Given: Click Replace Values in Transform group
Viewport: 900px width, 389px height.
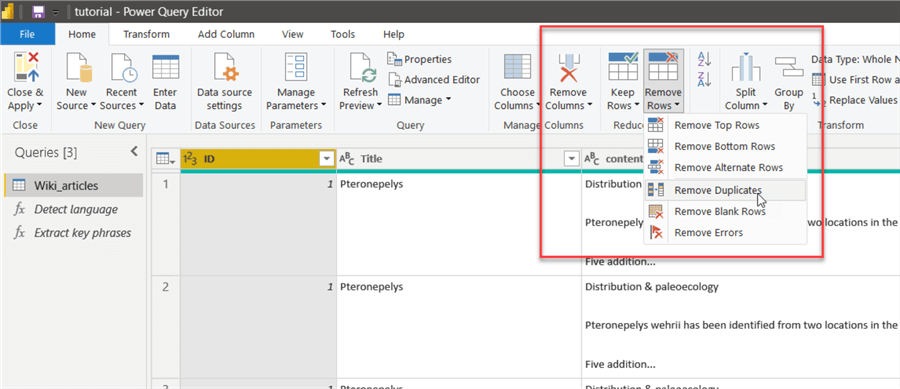Looking at the screenshot, I should pyautogui.click(x=855, y=100).
